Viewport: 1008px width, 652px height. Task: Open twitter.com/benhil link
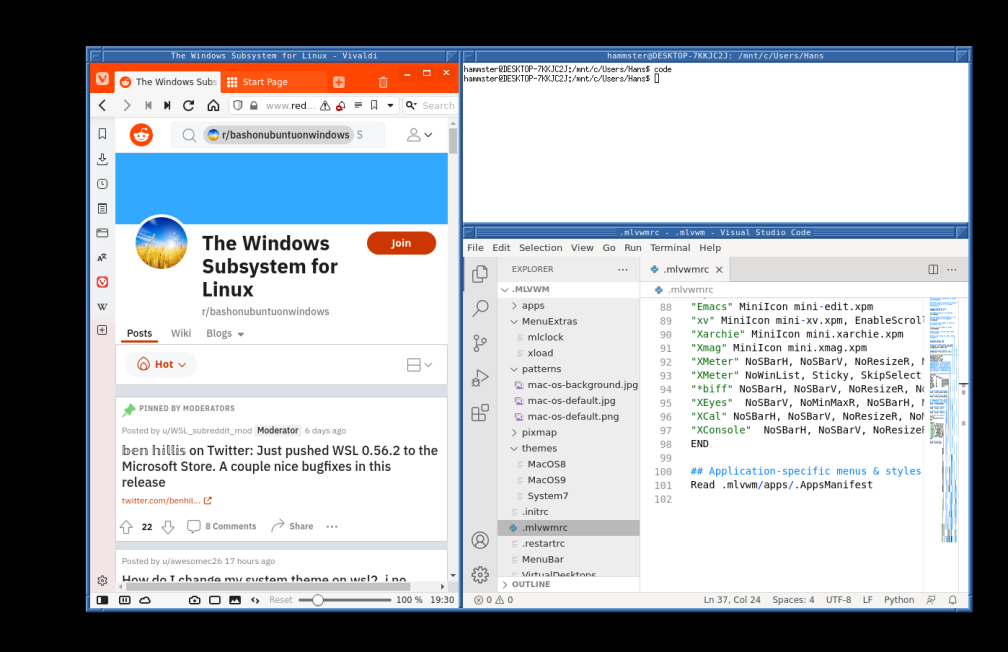click(167, 501)
